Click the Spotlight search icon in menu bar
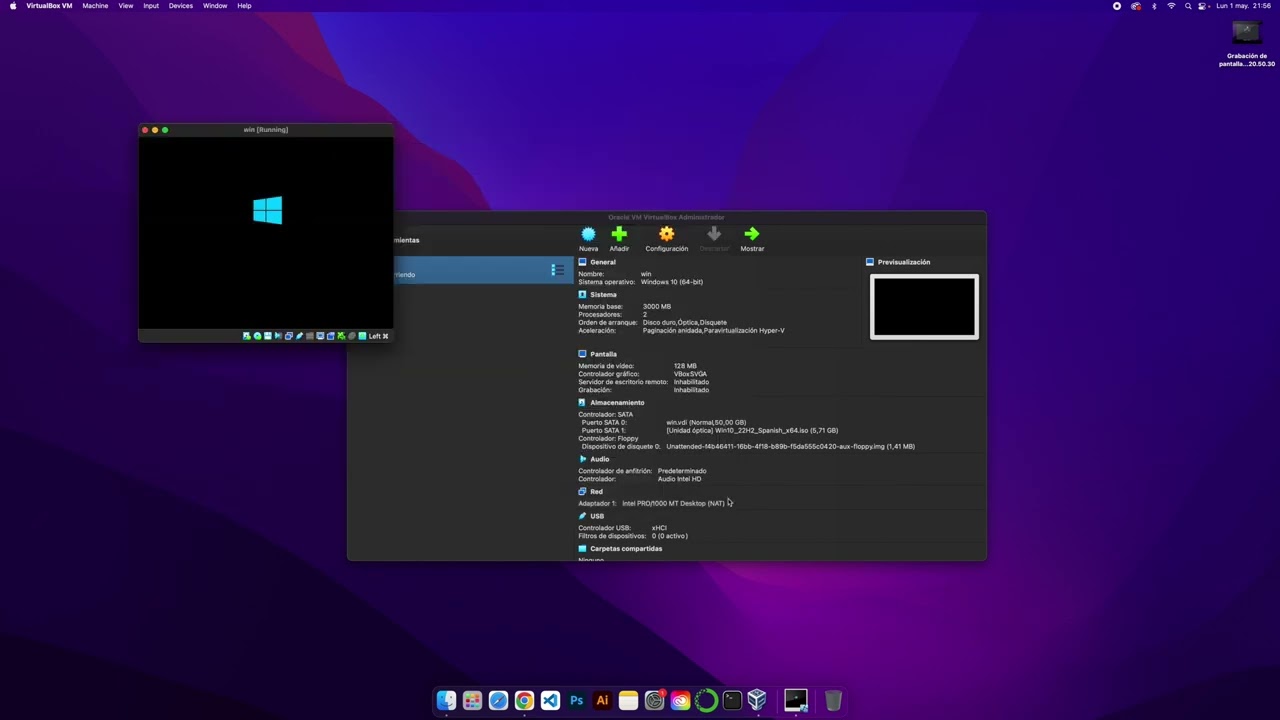Viewport: 1280px width, 720px height. [x=1188, y=6]
